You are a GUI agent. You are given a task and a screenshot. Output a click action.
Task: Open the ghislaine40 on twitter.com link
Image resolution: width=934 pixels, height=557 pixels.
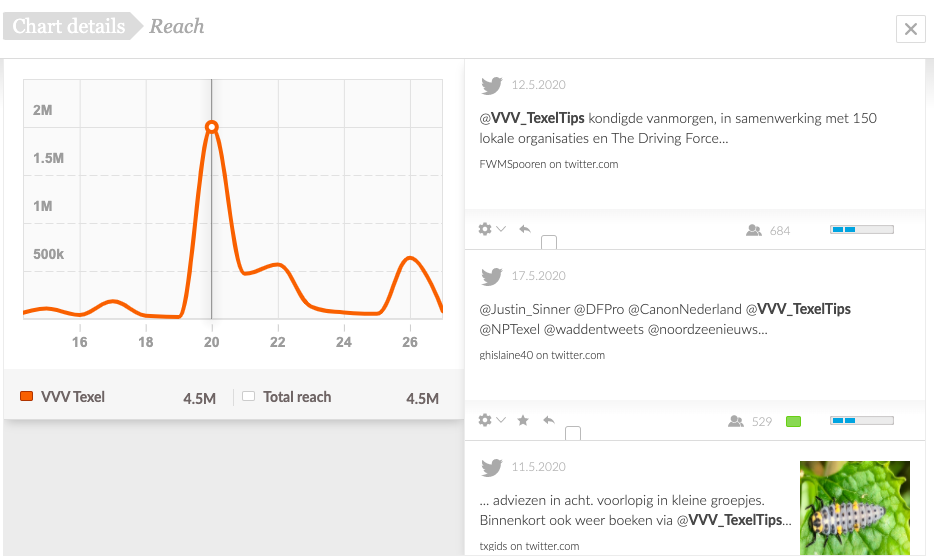pyautogui.click(x=542, y=355)
